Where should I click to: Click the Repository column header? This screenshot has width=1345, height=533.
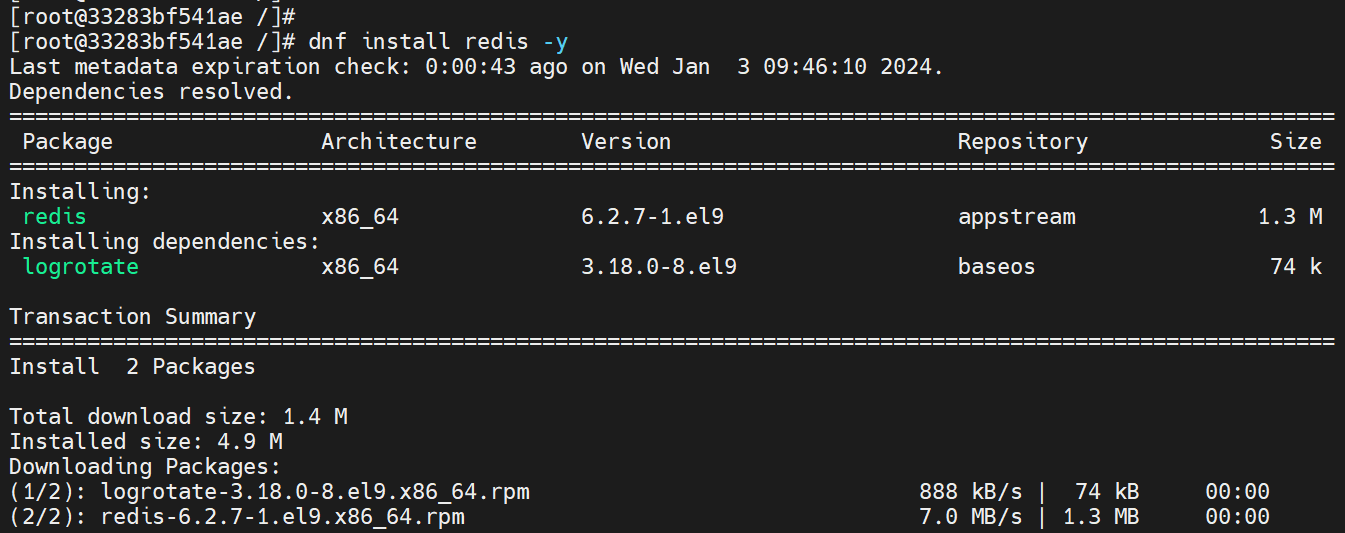click(x=1022, y=142)
